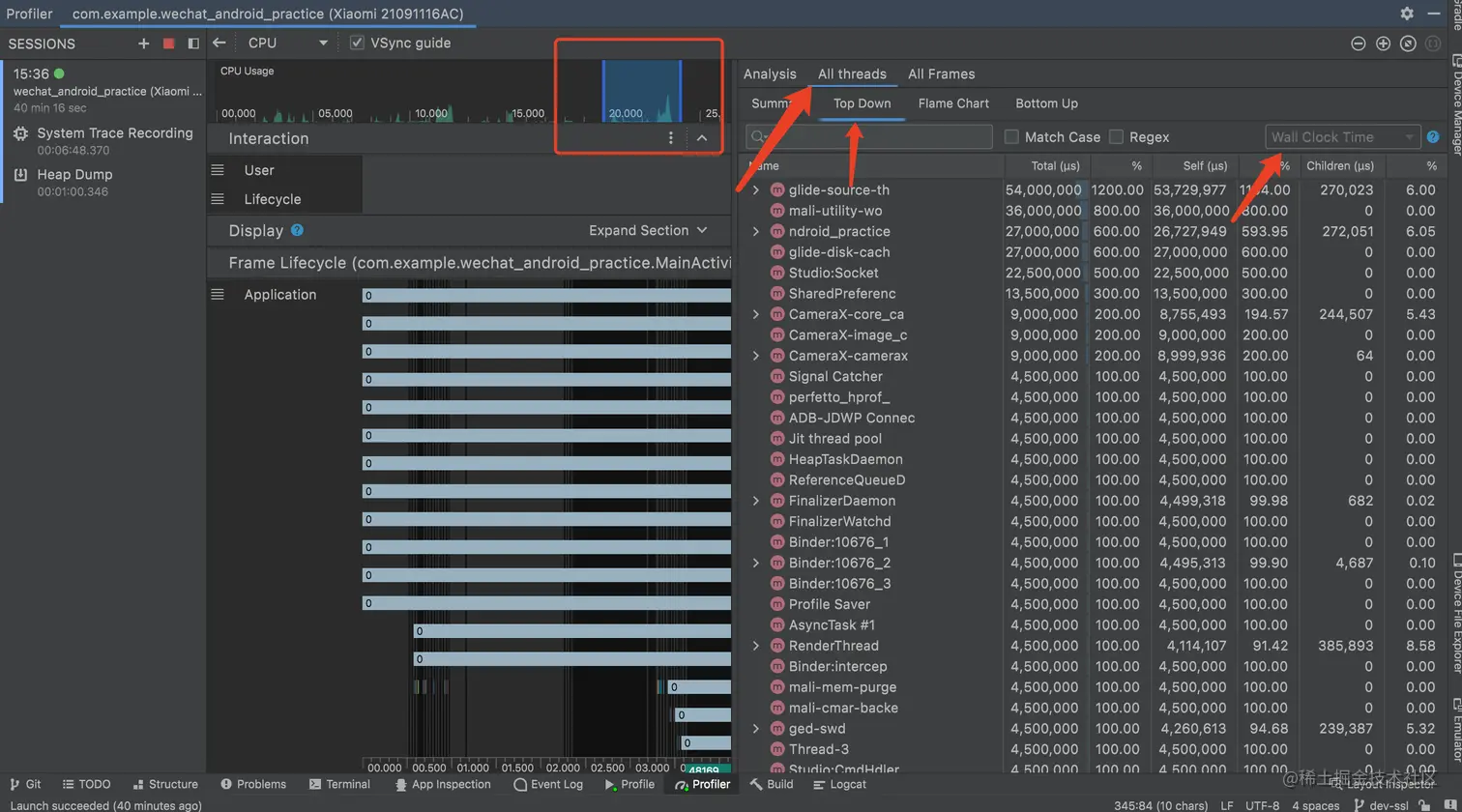Click the blue selected range in CPU Usage timeline

[642, 91]
